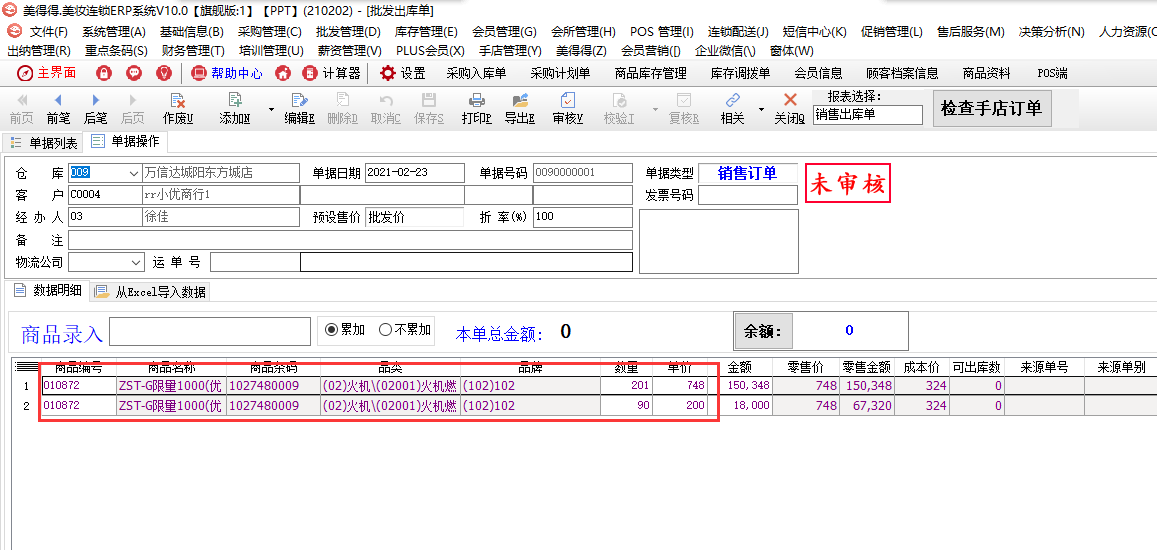
Task: Select the 累加 radio option
Action: coord(346,330)
